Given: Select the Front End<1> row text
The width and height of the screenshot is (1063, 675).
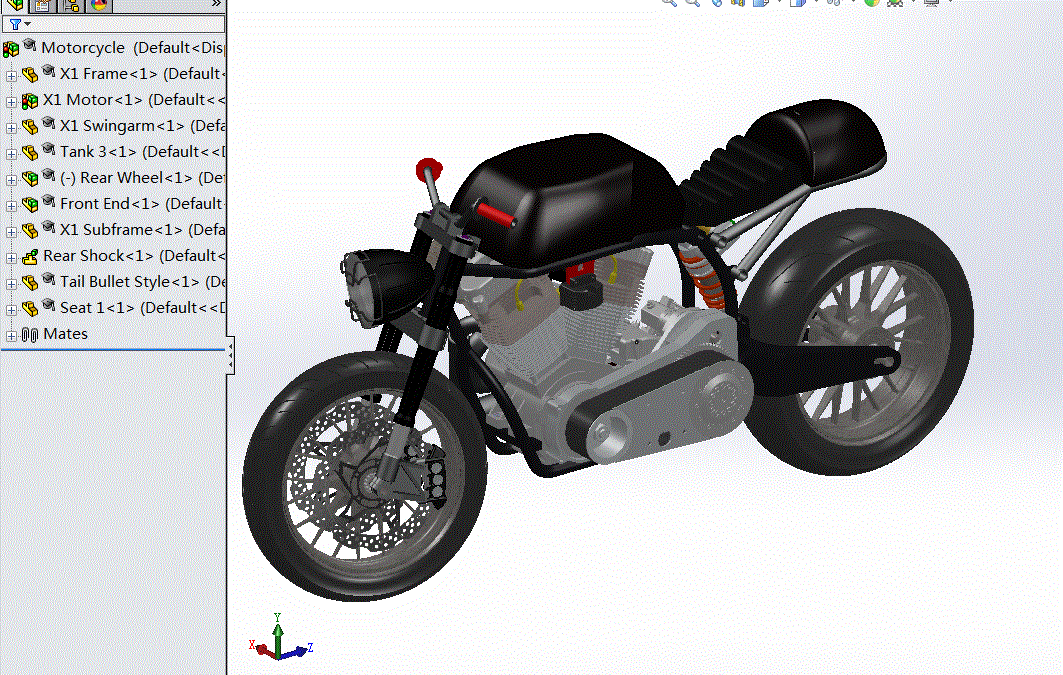Looking at the screenshot, I should [142, 204].
